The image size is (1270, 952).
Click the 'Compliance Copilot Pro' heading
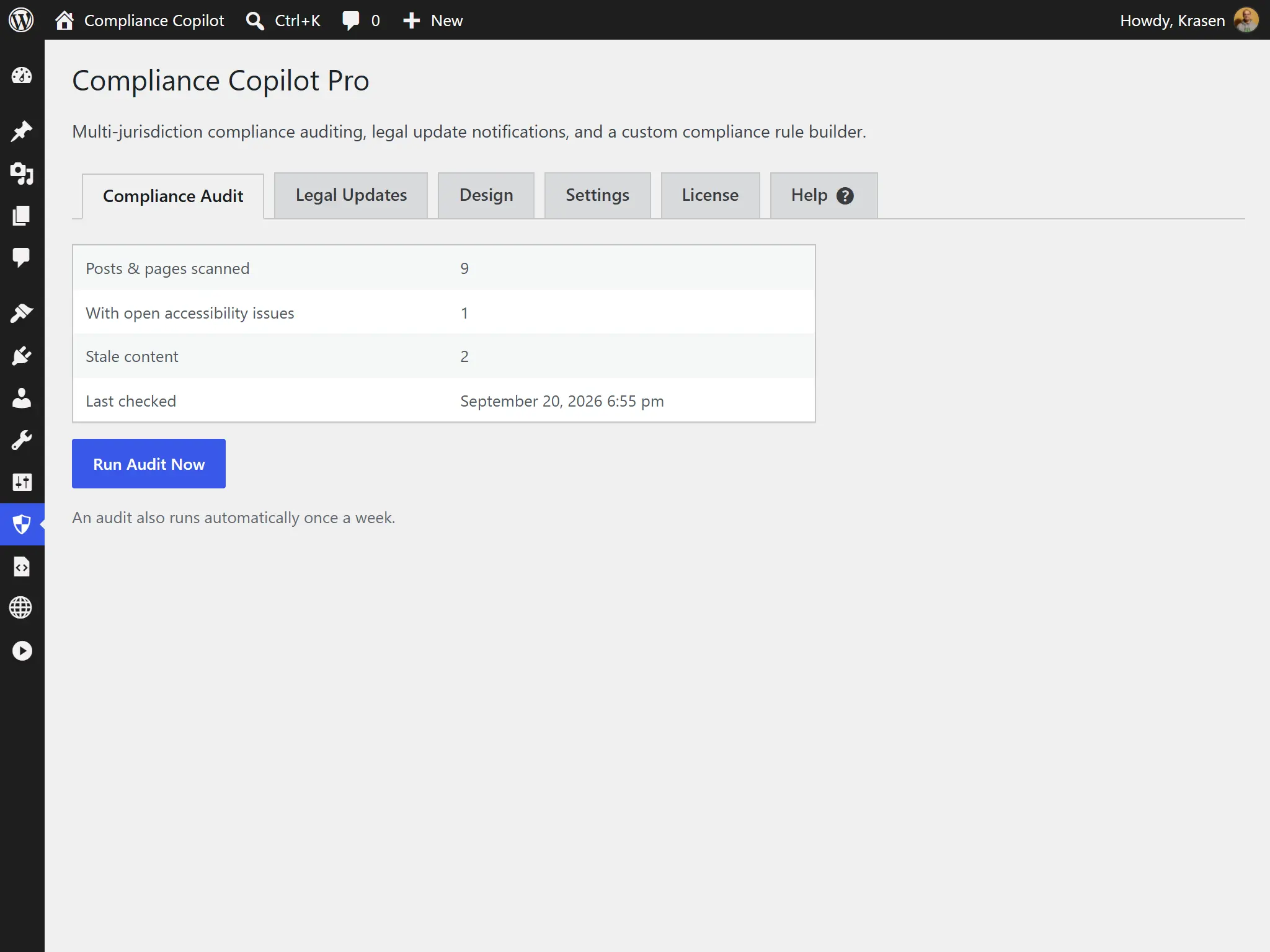[221, 81]
